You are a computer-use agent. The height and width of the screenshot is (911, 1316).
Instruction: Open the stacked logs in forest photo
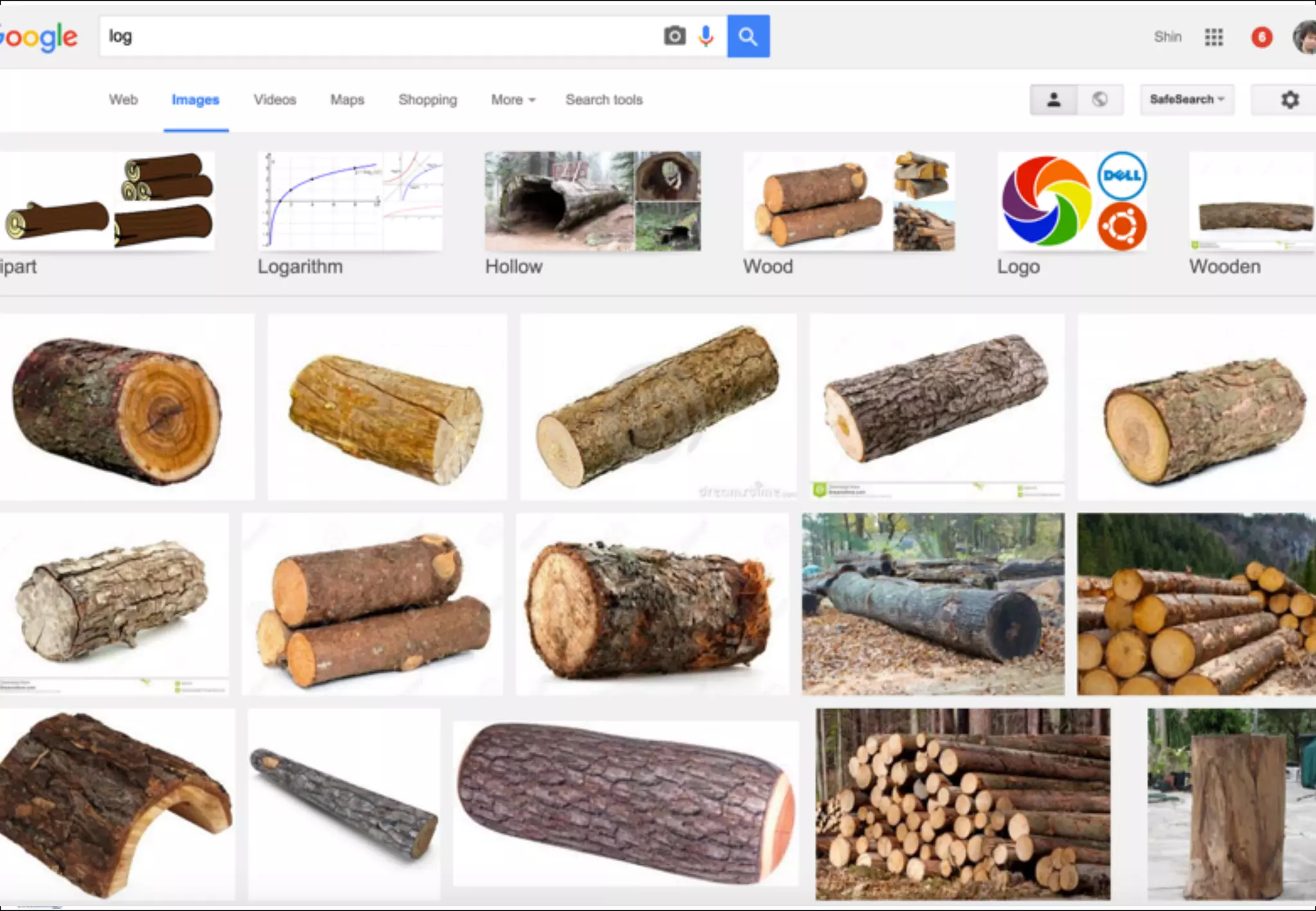click(963, 803)
